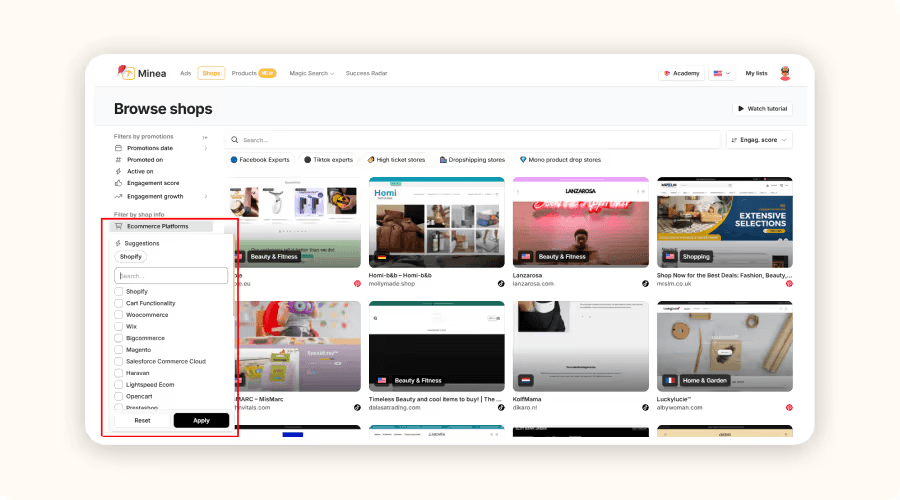The height and width of the screenshot is (500, 900).
Task: Click the Engagement growth trend icon
Action: pyautogui.click(x=118, y=196)
